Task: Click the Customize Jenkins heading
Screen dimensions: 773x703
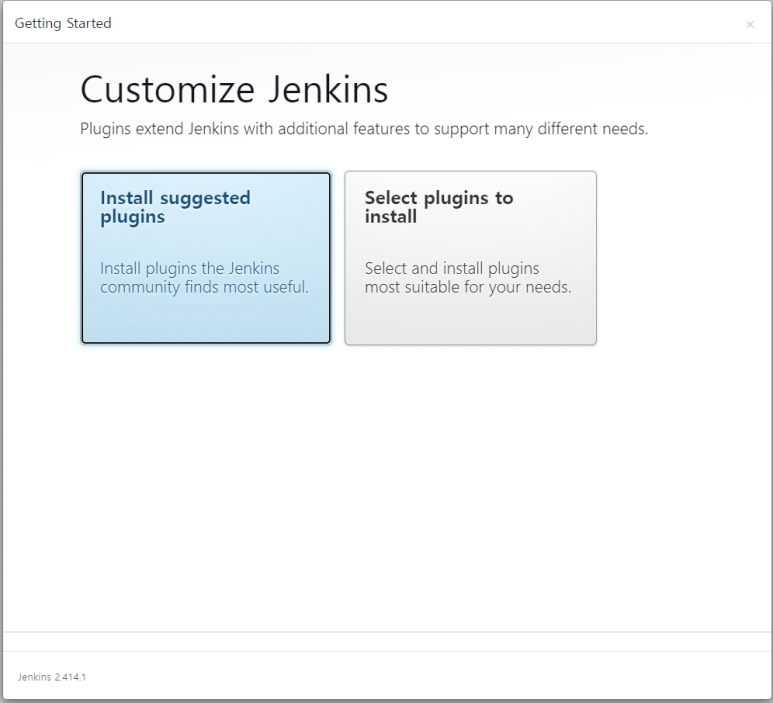Action: tap(234, 90)
